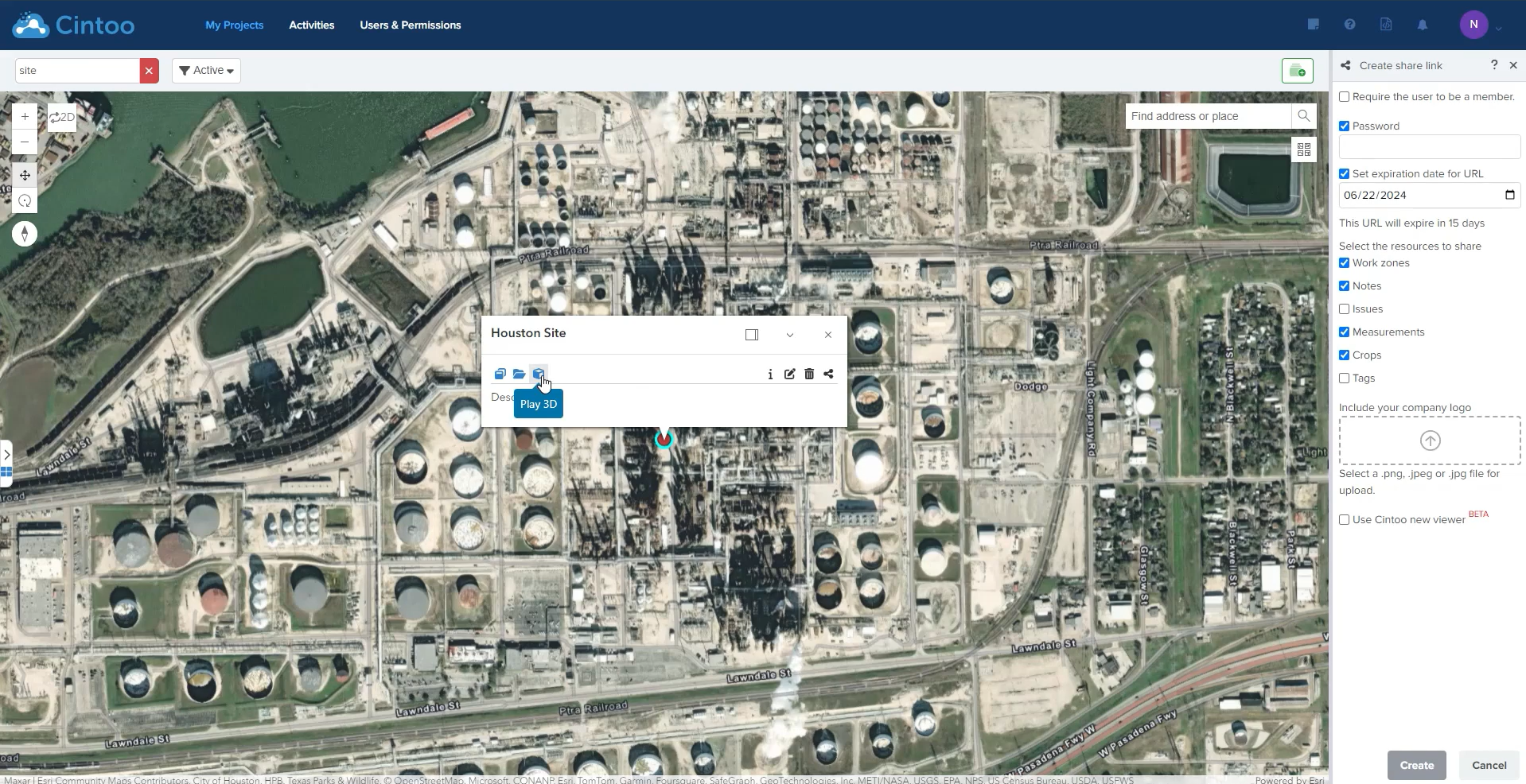Select the Play 3D cube icon
The width and height of the screenshot is (1526, 784).
point(539,374)
